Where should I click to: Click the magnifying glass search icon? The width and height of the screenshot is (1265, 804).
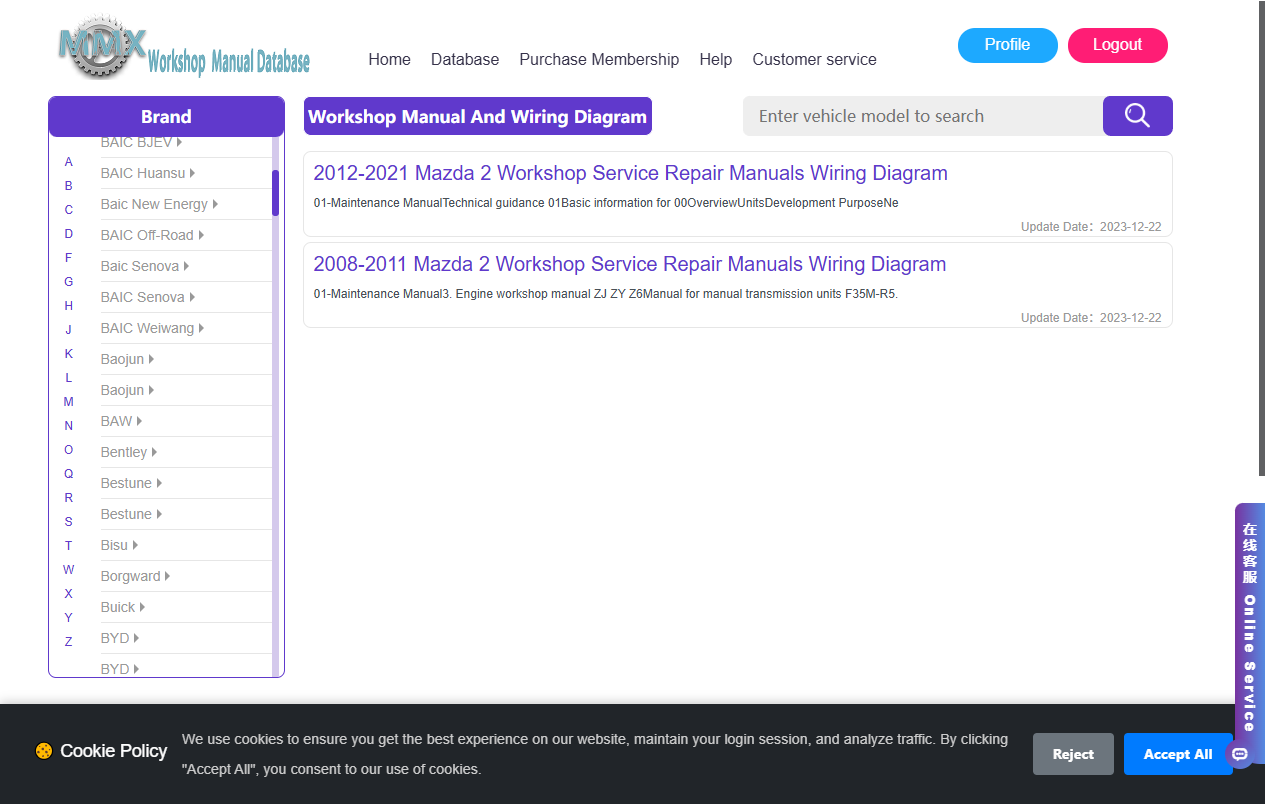1137,116
